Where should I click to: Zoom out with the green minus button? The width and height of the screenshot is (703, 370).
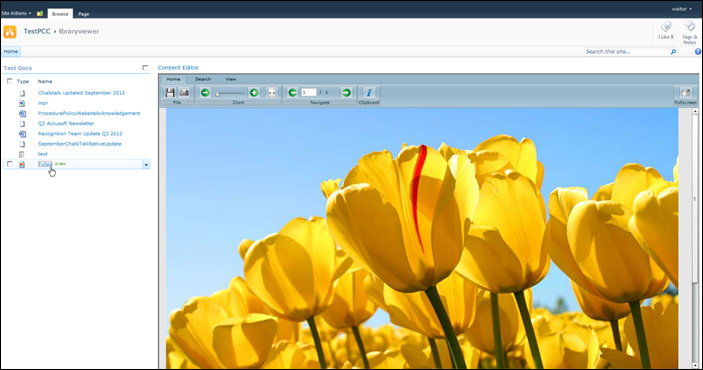[x=205, y=93]
